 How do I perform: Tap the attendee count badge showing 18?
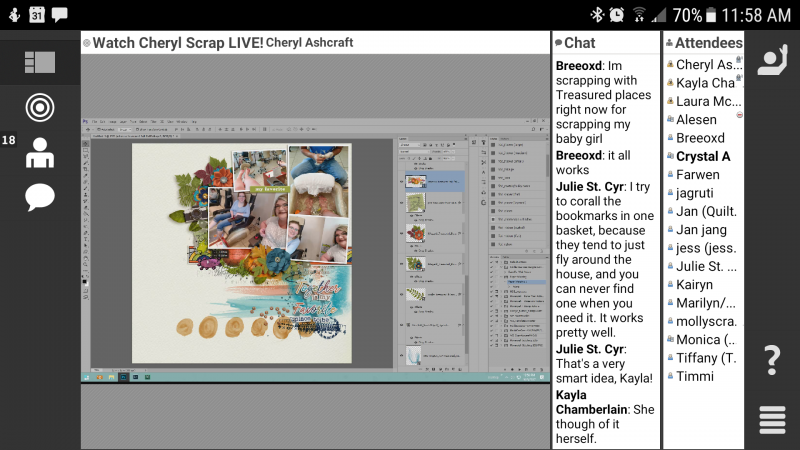point(9,140)
